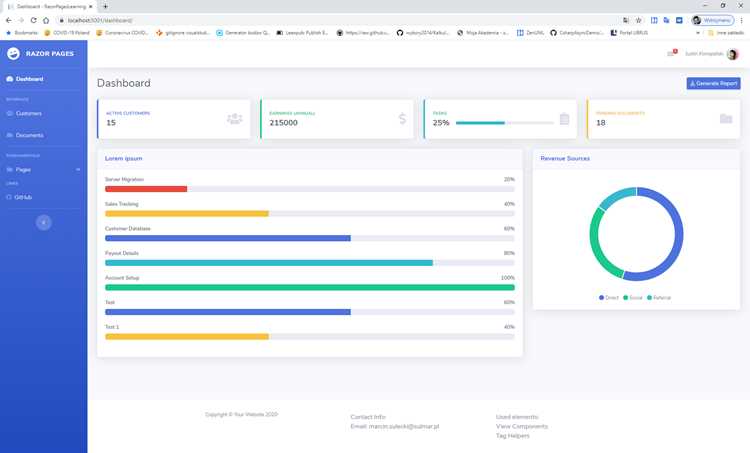Open the Customers sidebar link
This screenshot has height=453, width=750.
24,113
